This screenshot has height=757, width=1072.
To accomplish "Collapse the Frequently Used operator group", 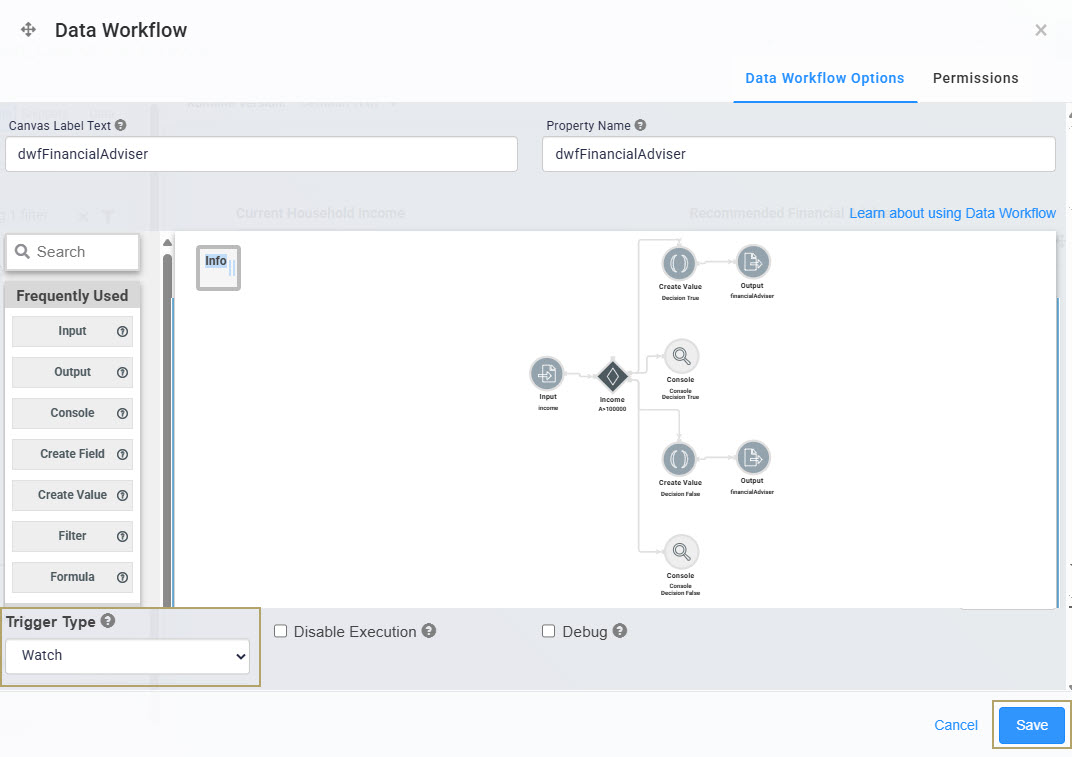I will (x=72, y=295).
